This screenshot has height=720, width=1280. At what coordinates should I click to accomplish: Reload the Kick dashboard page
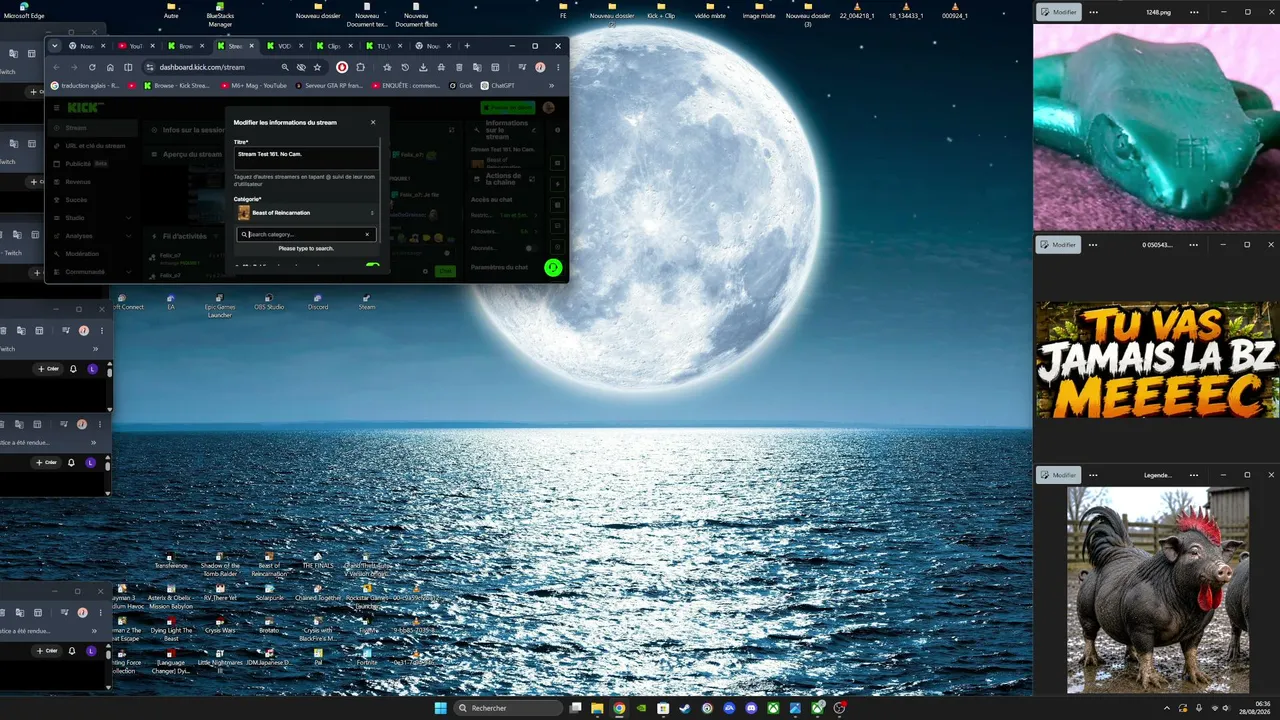click(92, 67)
